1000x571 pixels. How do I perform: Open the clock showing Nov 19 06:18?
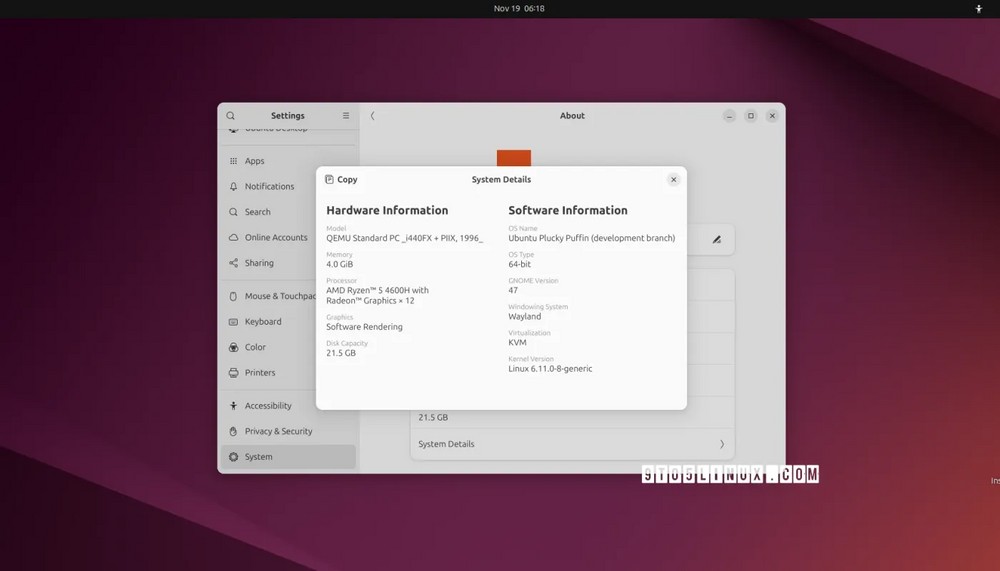(519, 8)
